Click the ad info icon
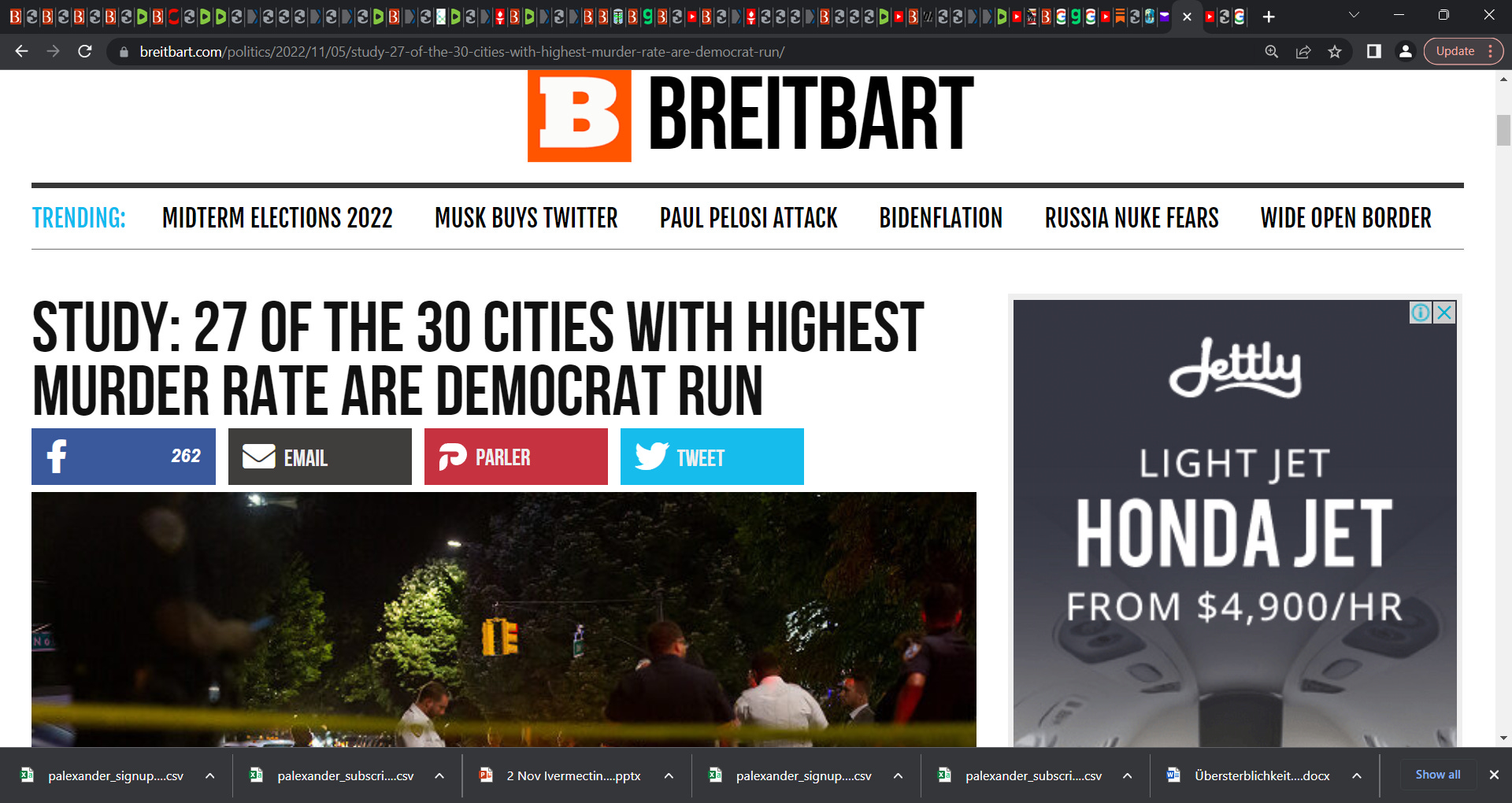1512x803 pixels. point(1420,313)
